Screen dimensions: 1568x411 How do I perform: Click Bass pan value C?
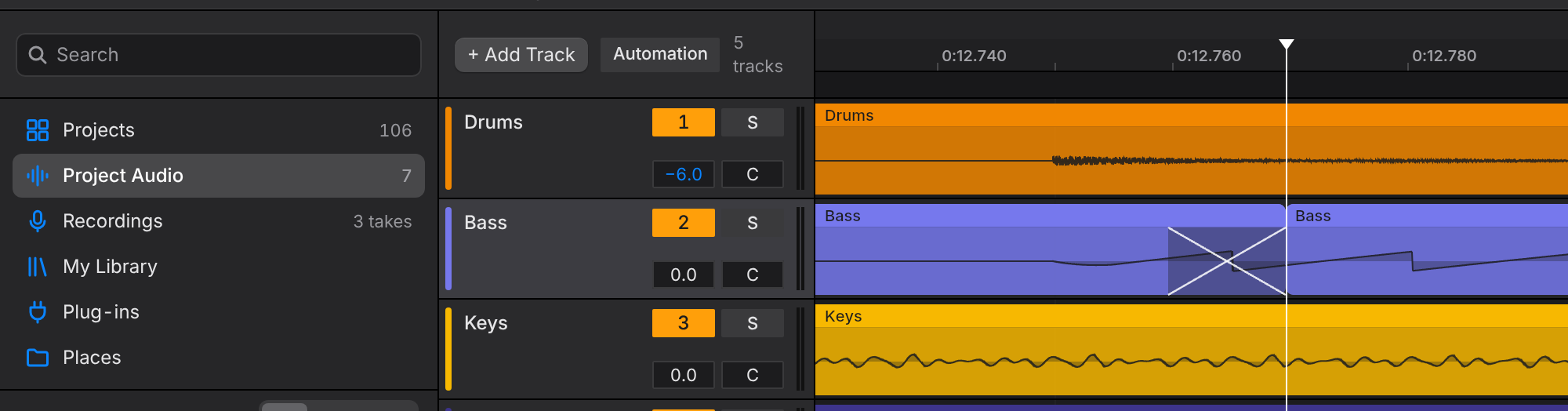coord(753,275)
